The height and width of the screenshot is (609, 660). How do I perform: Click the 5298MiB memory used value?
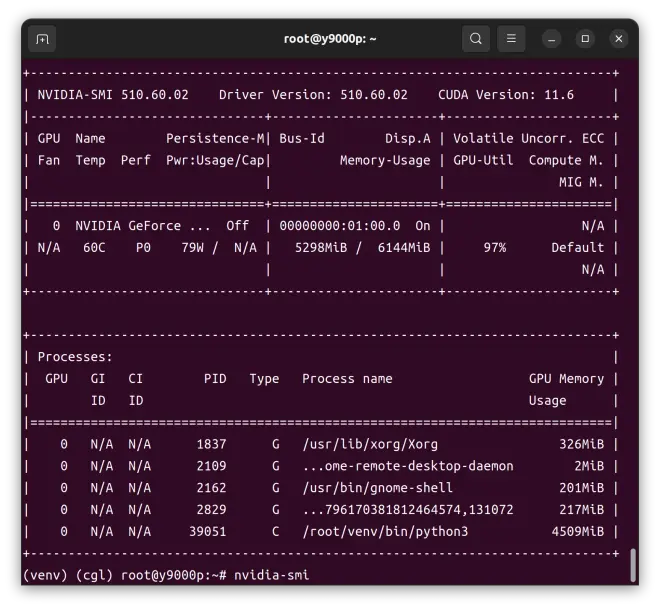click(321, 248)
